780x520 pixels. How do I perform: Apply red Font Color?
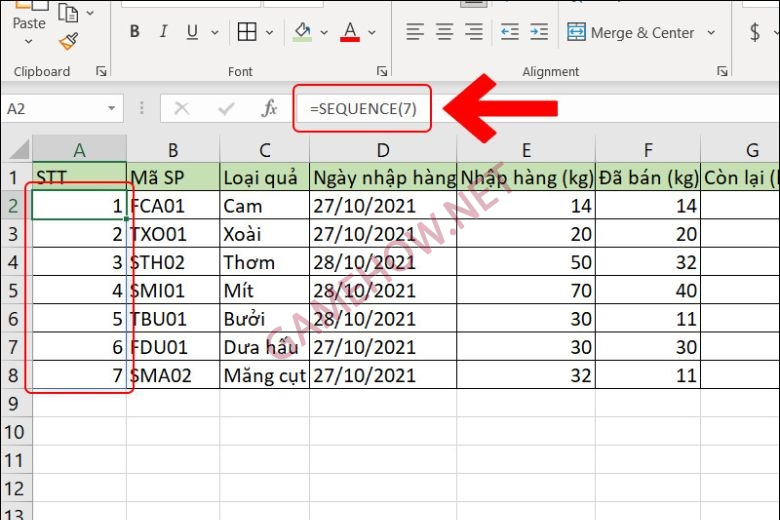click(350, 32)
